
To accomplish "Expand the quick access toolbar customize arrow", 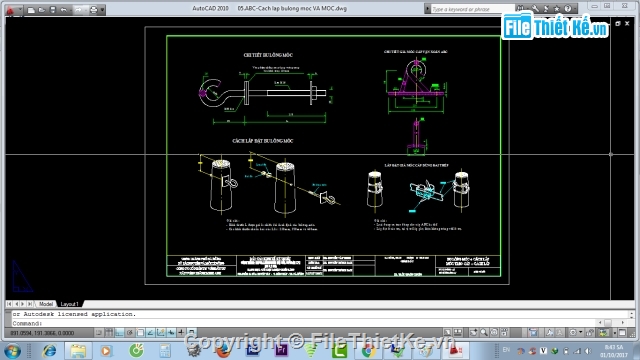I will (x=102, y=10).
